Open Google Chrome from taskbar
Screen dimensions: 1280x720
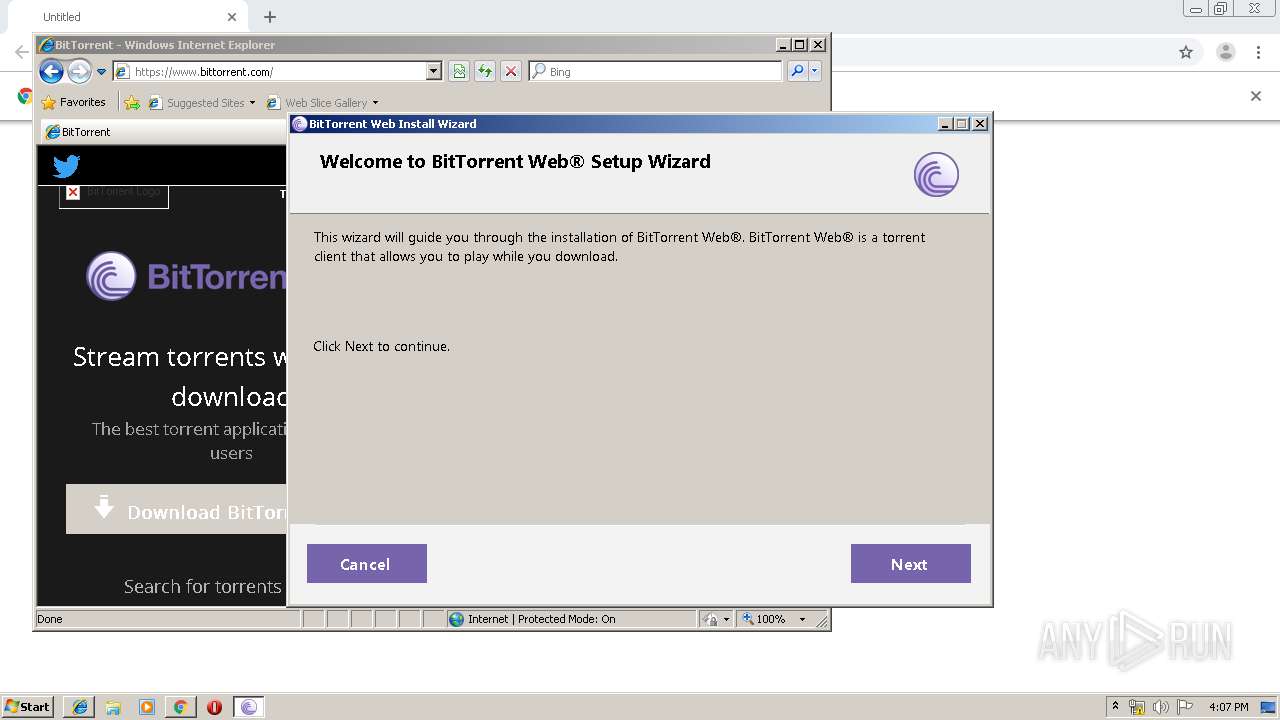pos(180,707)
